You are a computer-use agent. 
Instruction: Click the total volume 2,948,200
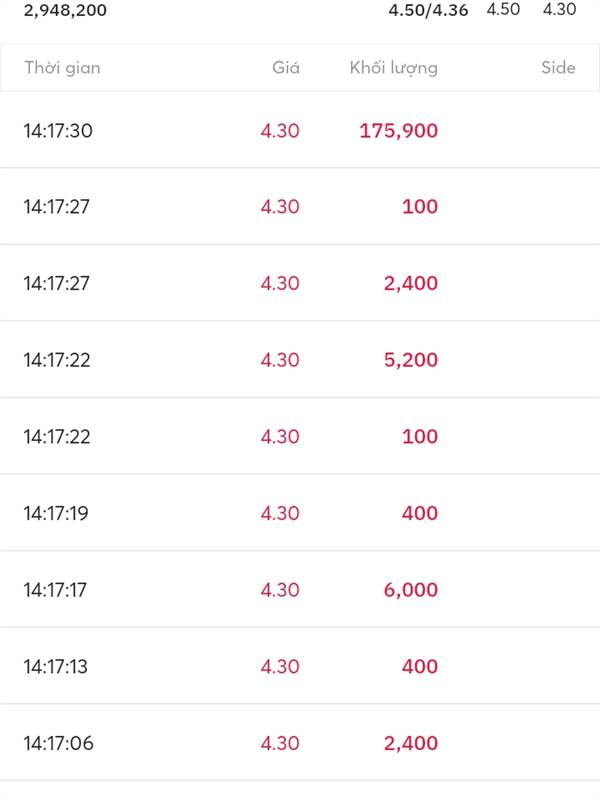(x=65, y=10)
